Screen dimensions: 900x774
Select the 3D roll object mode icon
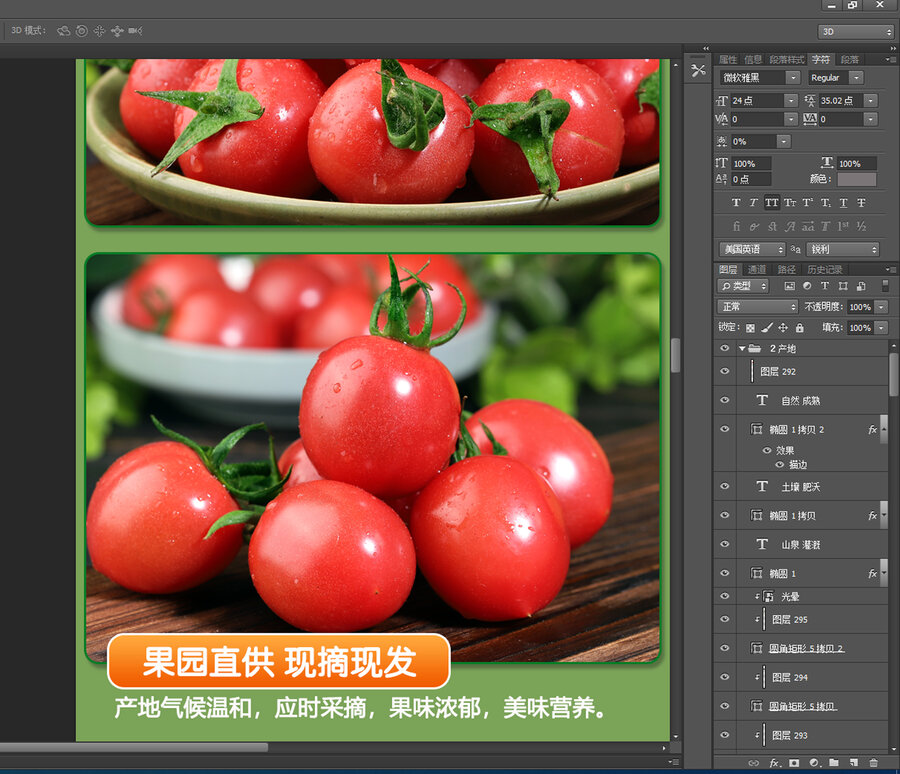(82, 31)
